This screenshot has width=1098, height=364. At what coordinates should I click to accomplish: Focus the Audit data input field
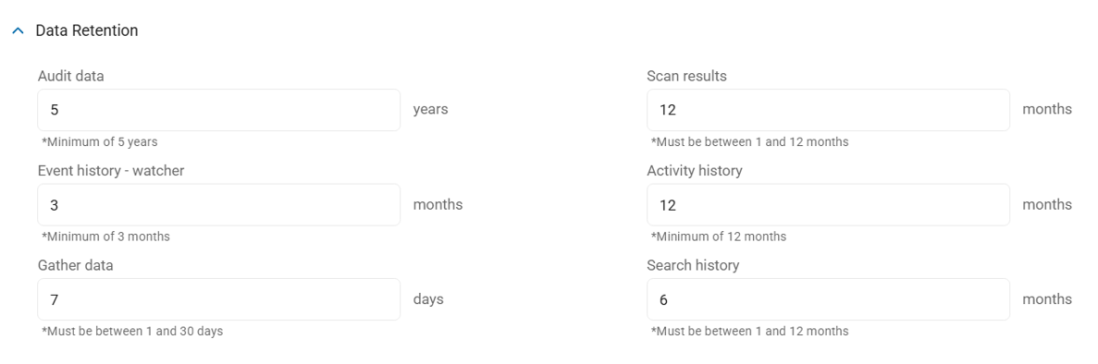tap(219, 110)
